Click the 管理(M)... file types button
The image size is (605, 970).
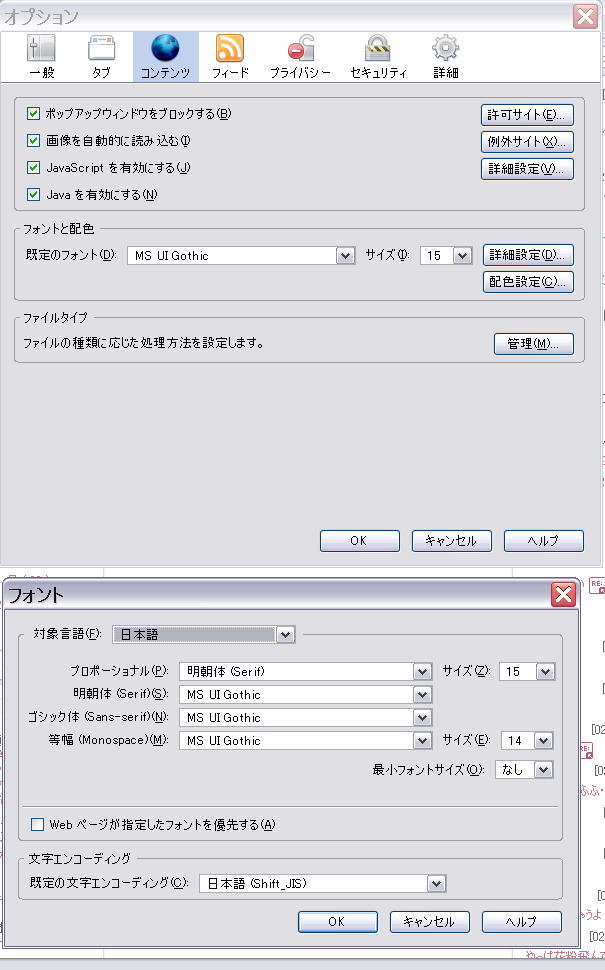point(534,344)
